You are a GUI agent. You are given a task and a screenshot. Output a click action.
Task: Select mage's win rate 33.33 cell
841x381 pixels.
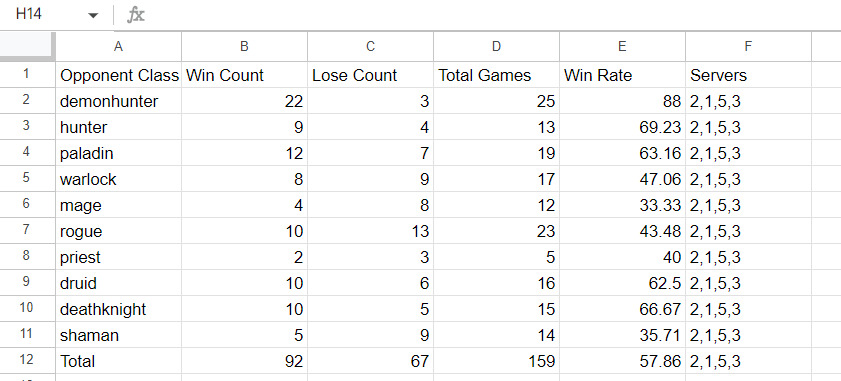[622, 204]
